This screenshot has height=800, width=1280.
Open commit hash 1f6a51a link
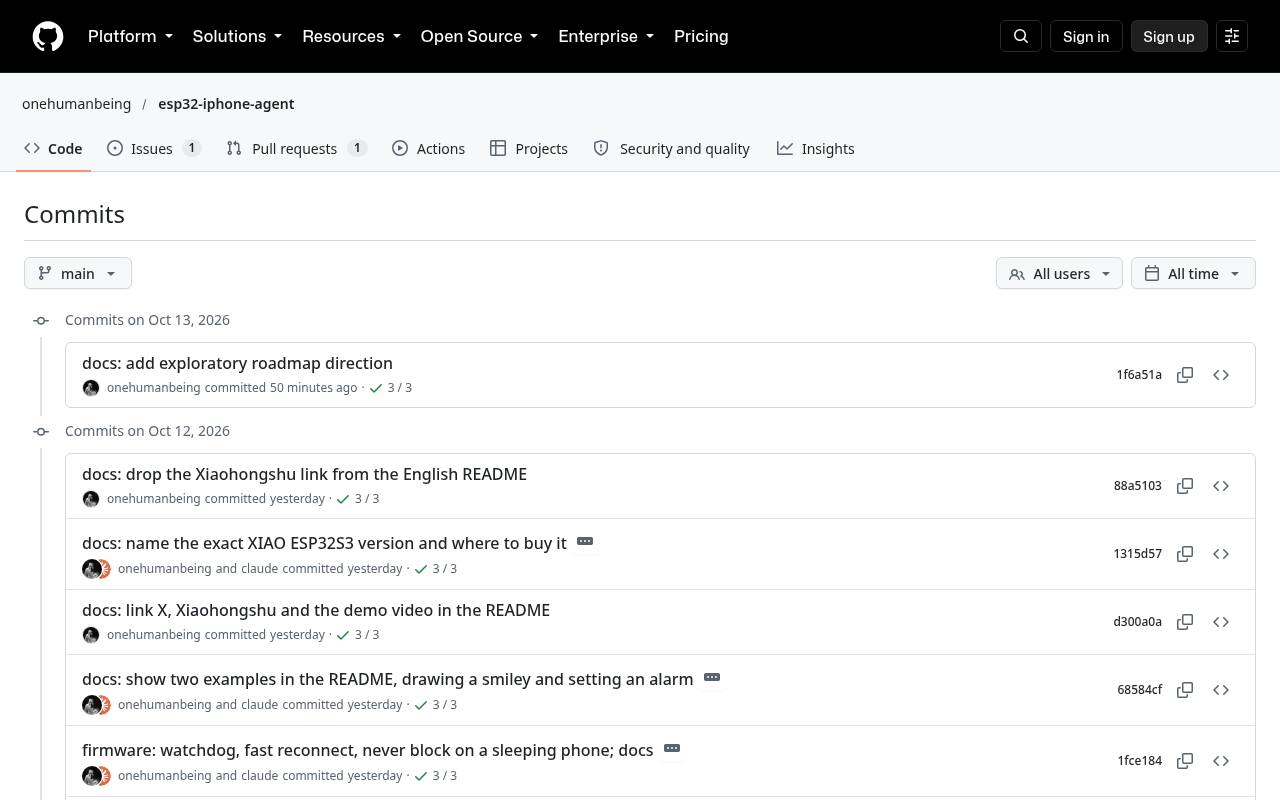1139,375
